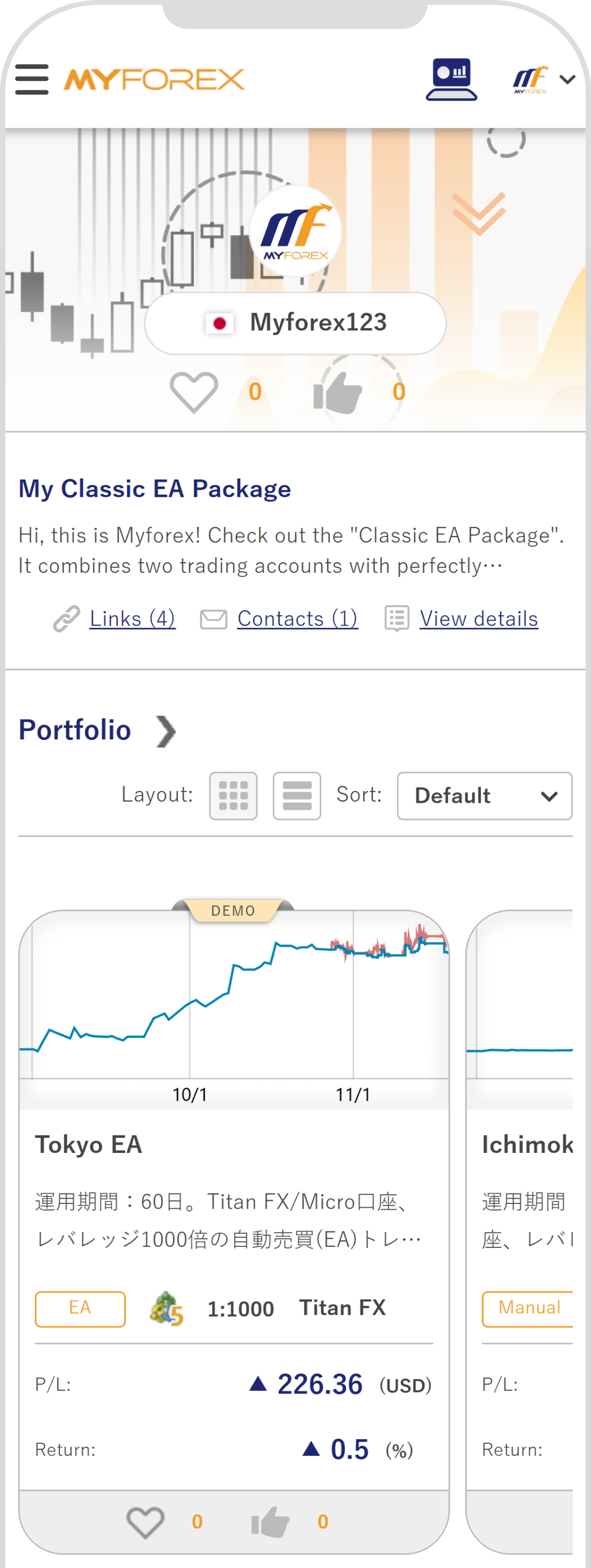Viewport: 591px width, 1568px height.
Task: Click the orange double-chevron on the banner
Action: click(x=478, y=213)
